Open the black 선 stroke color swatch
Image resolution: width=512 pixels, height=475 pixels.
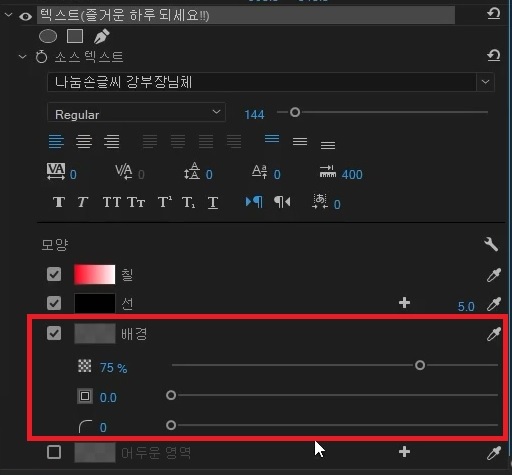95,303
